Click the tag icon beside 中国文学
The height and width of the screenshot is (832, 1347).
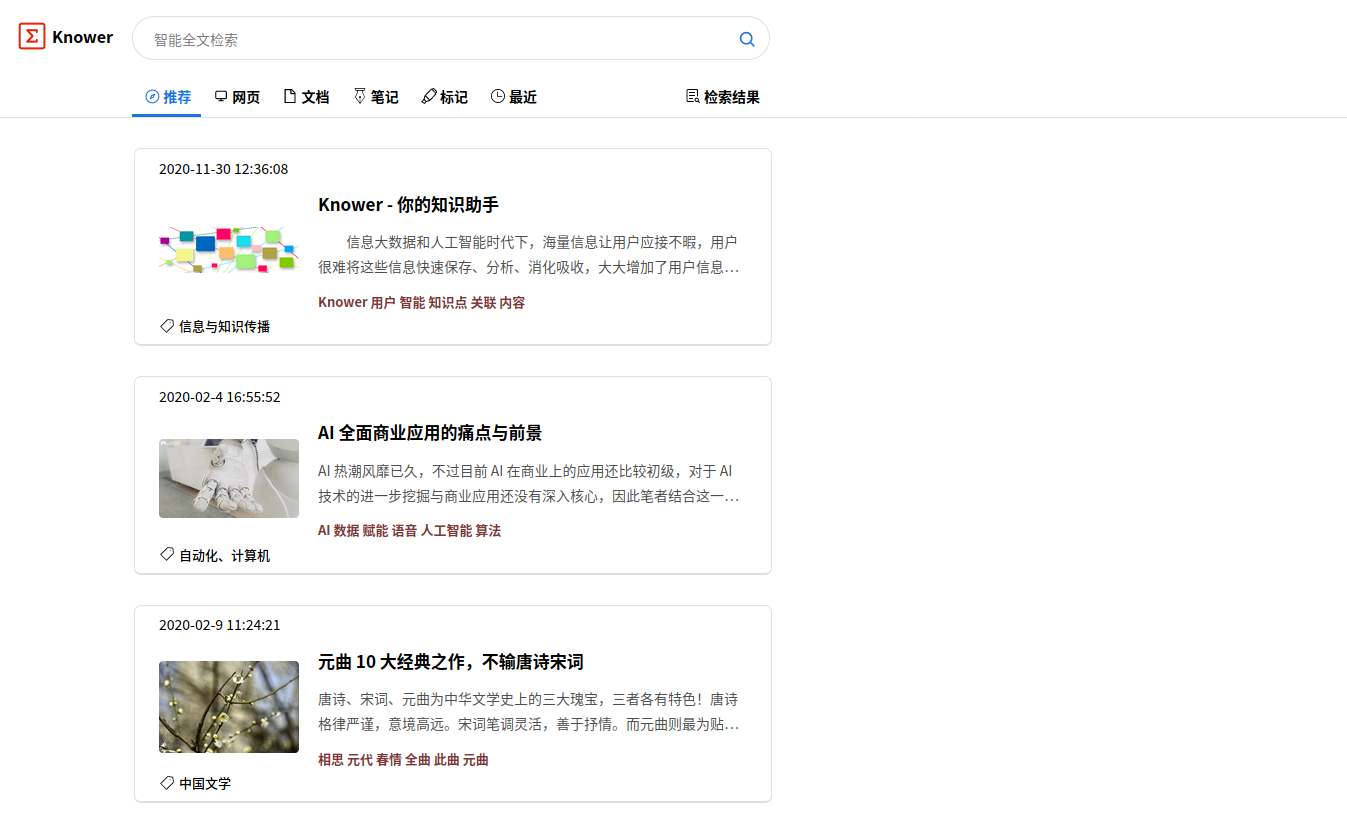pyautogui.click(x=167, y=783)
